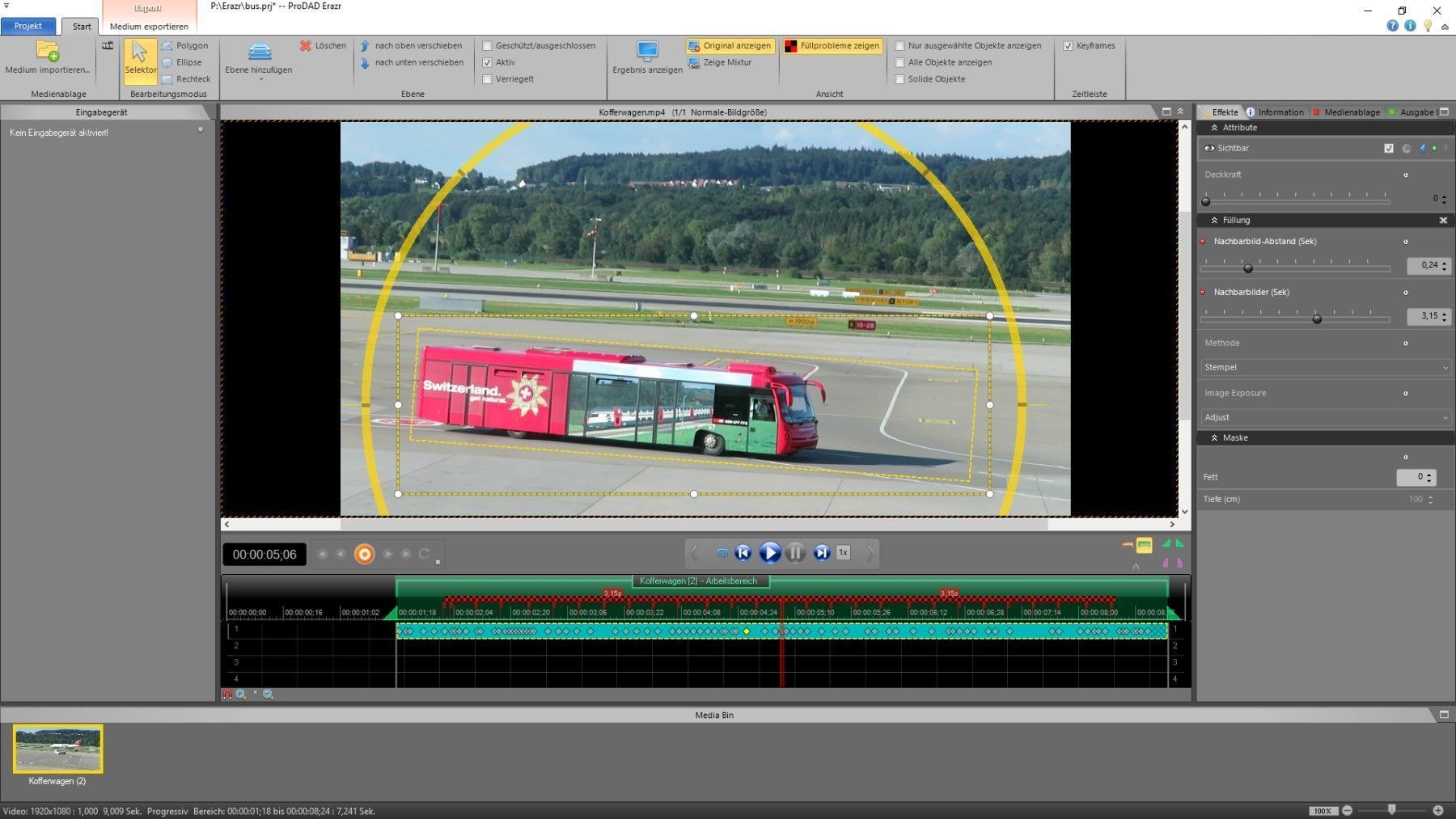Viewport: 1456px width, 819px height.
Task: Select the Kofferwagen (2) thumbnail
Action: (57, 749)
